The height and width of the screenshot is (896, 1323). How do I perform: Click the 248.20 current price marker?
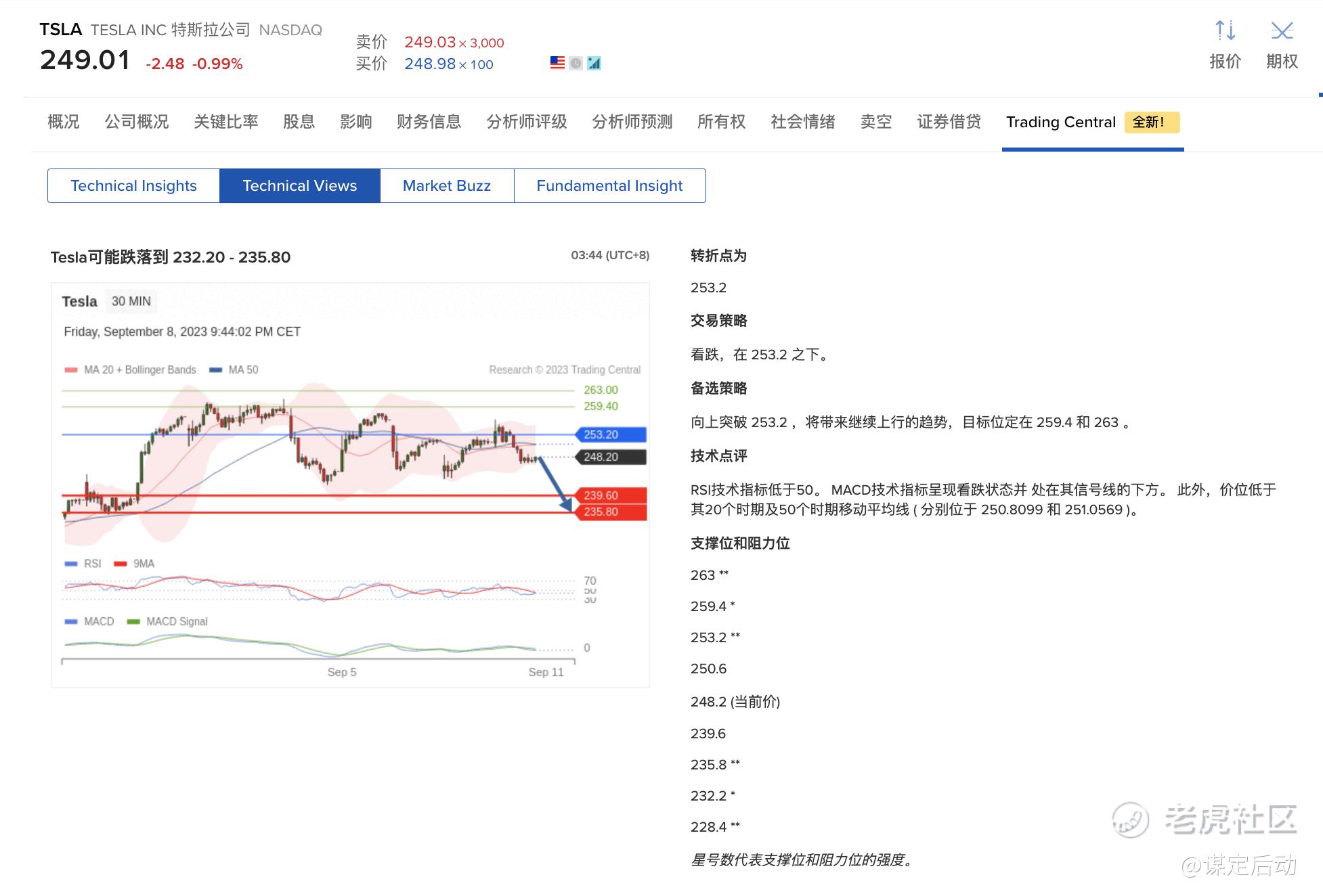611,457
